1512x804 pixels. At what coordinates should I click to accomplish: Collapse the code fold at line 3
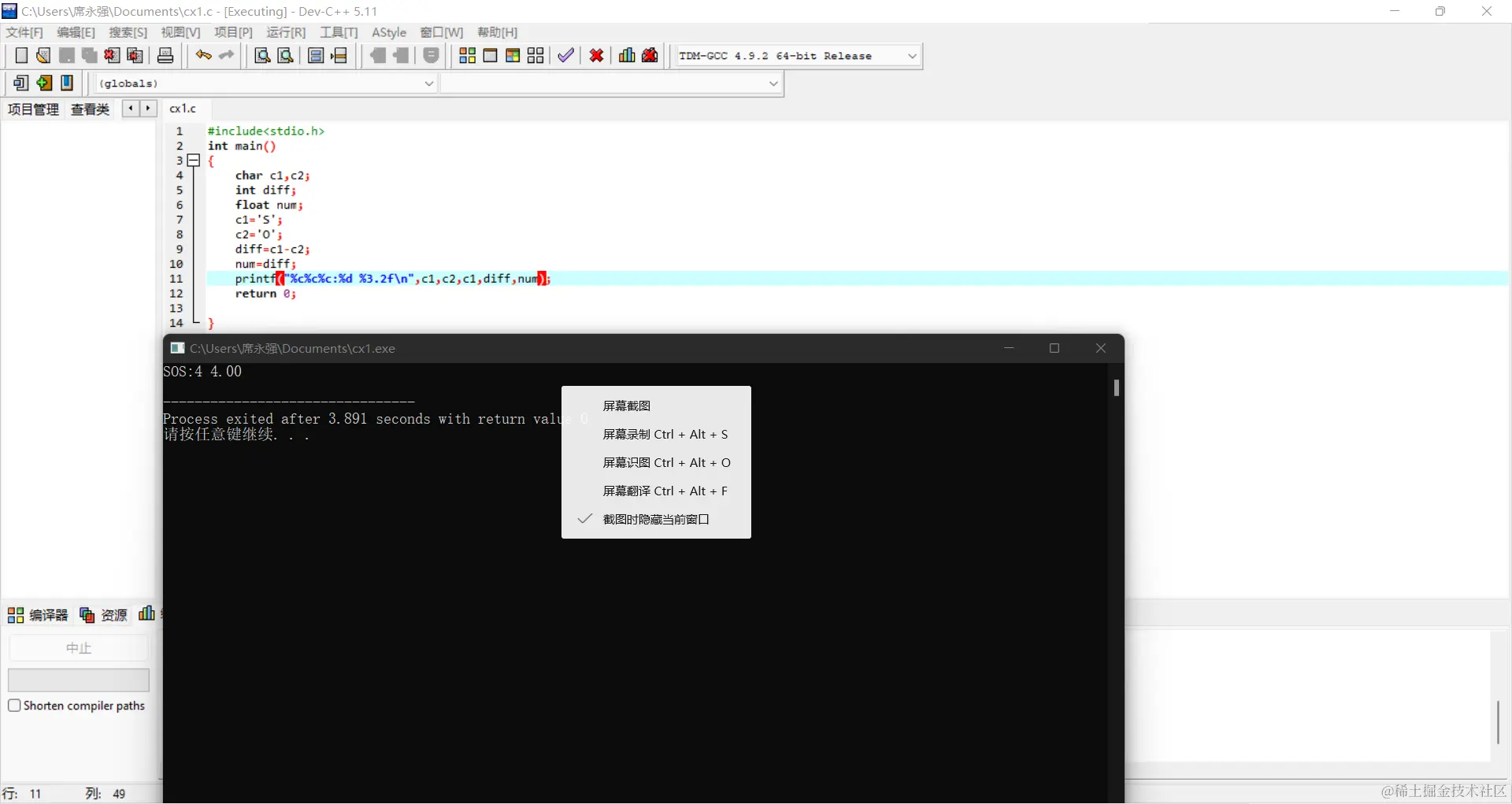(x=194, y=161)
